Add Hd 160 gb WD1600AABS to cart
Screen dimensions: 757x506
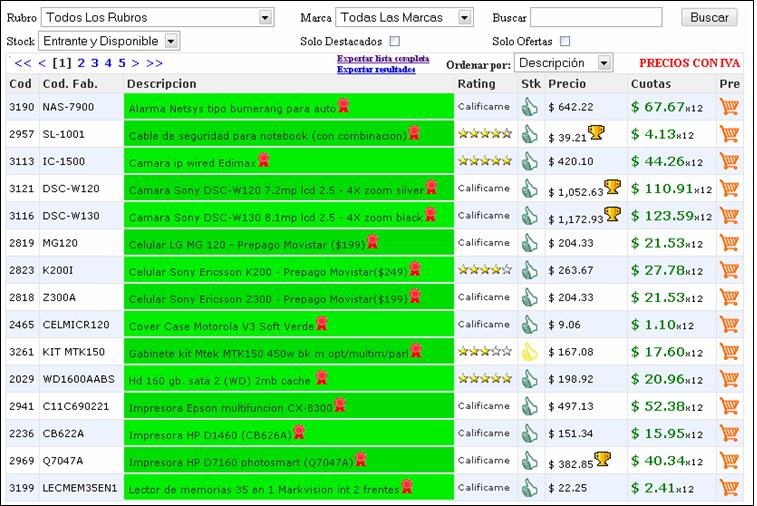click(x=729, y=379)
